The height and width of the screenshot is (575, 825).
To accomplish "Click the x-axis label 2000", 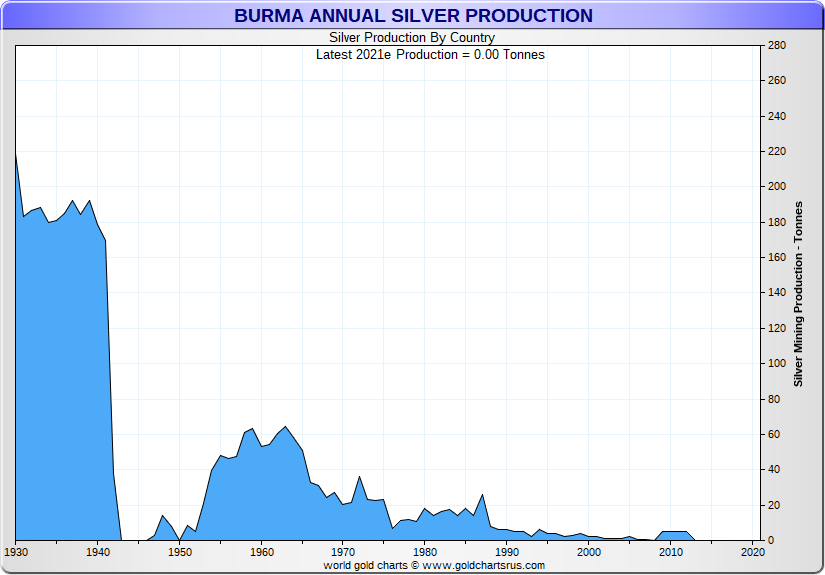I will (x=588, y=552).
